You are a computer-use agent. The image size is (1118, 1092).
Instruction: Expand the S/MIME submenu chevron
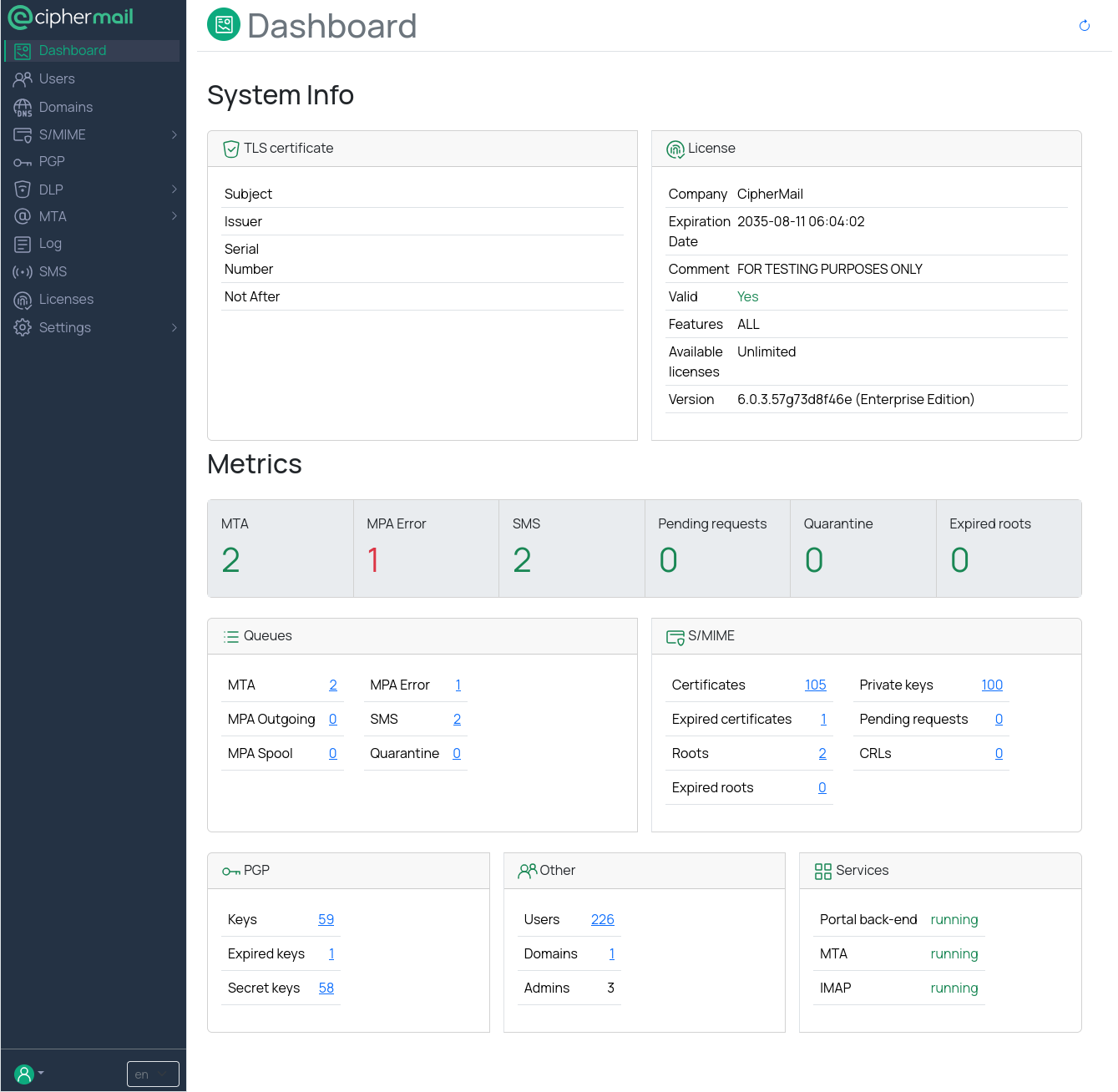pyautogui.click(x=175, y=134)
